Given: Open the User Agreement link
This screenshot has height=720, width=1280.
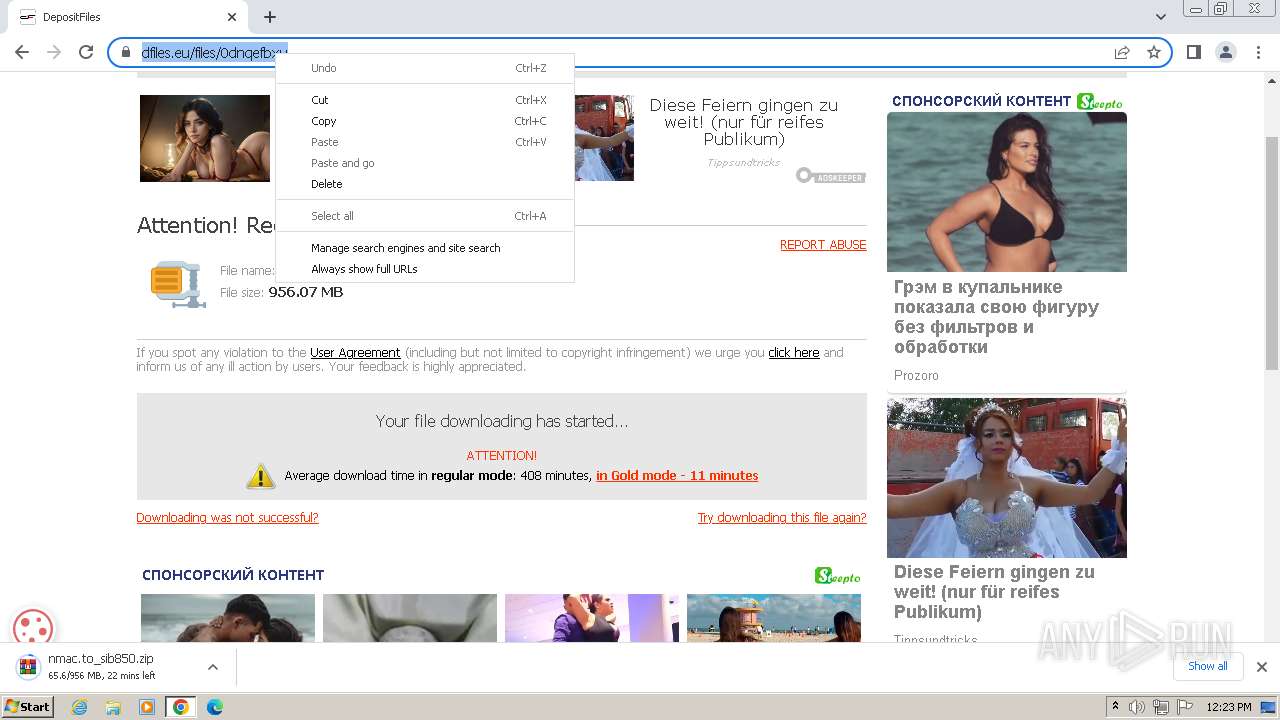Looking at the screenshot, I should tap(355, 353).
